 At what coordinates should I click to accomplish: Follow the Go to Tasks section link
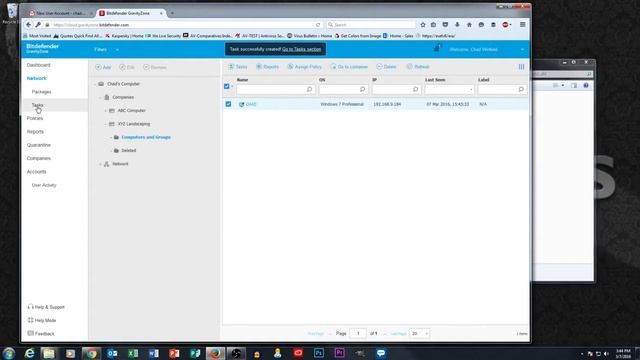tap(302, 49)
